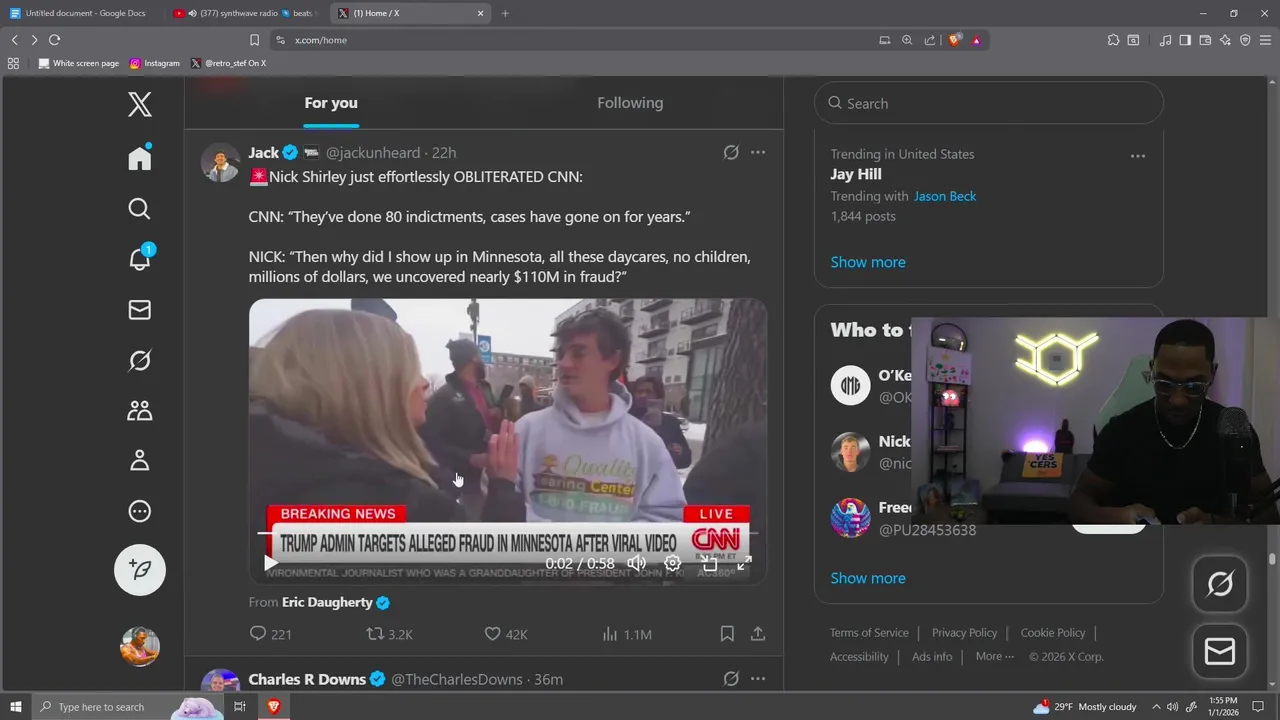Screen dimensions: 1280x720
Task: Open Ads info footer link
Action: tap(932, 657)
